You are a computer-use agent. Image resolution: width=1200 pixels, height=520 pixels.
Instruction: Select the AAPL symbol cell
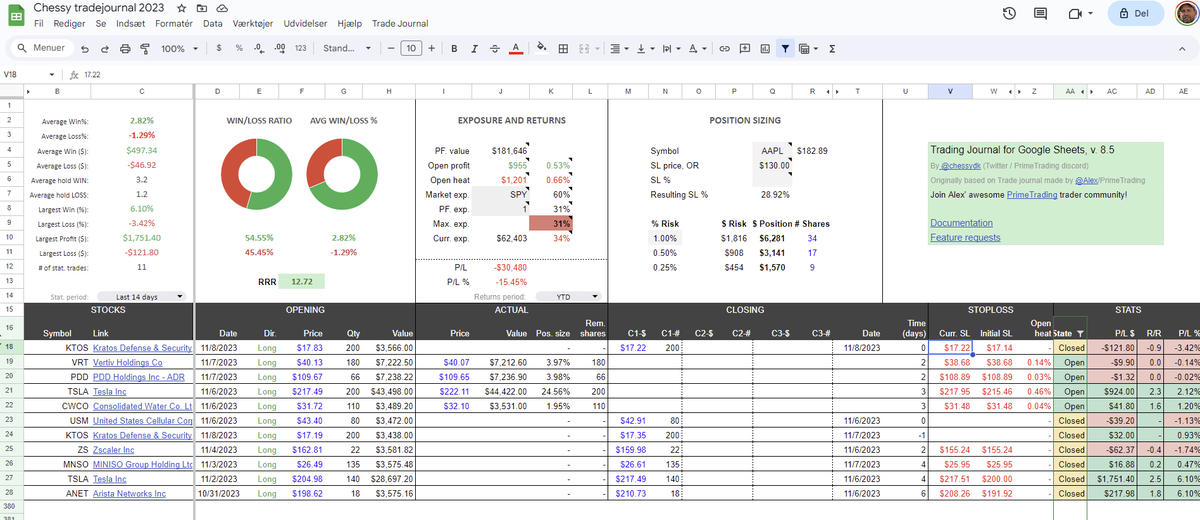coord(771,150)
